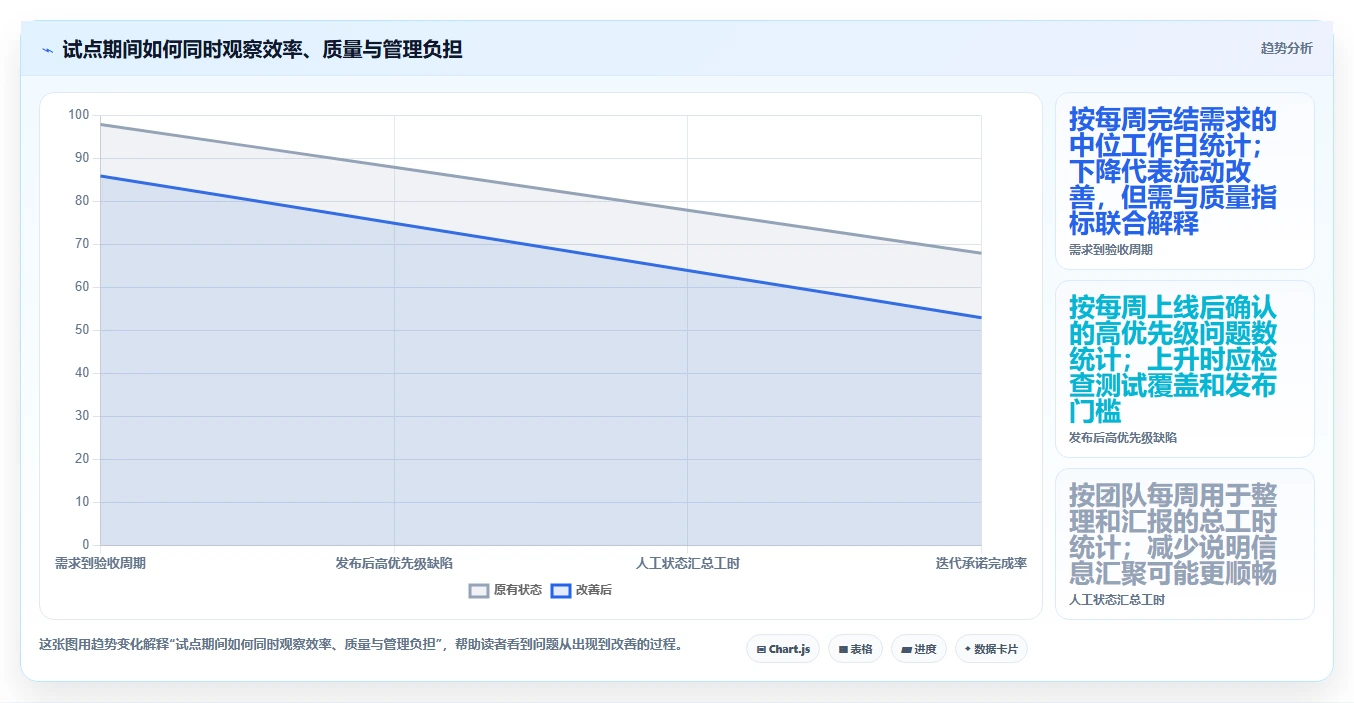Select the 表格 tag
Screen dimensions: 1354x703
click(855, 649)
